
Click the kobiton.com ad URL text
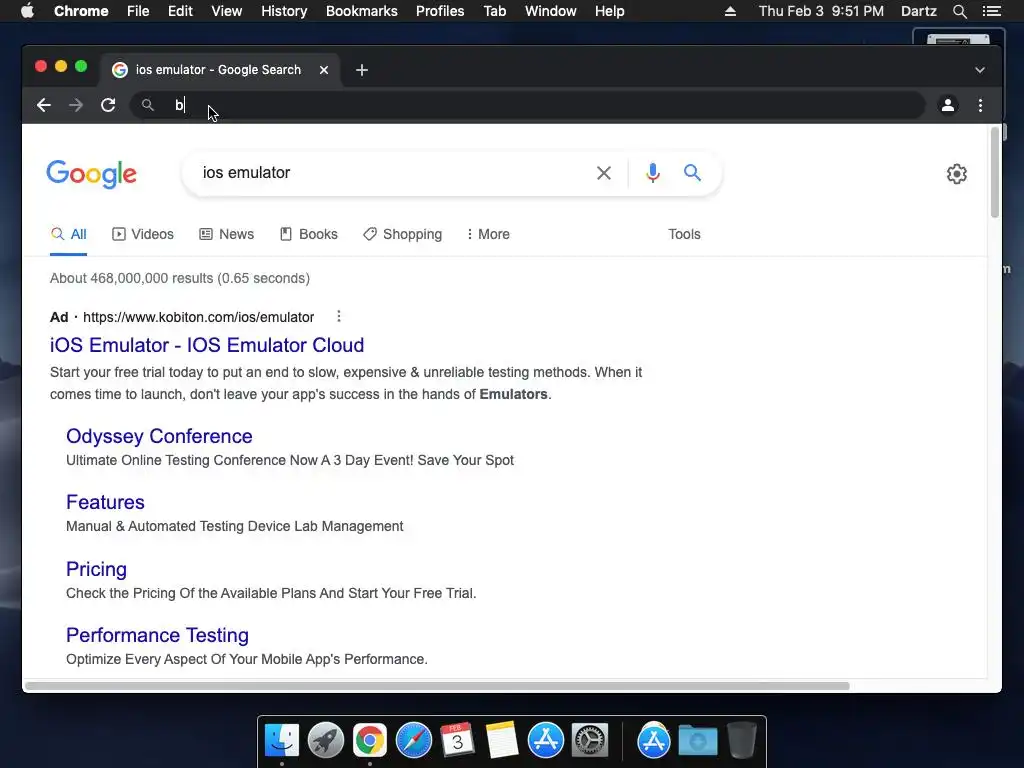coord(199,317)
